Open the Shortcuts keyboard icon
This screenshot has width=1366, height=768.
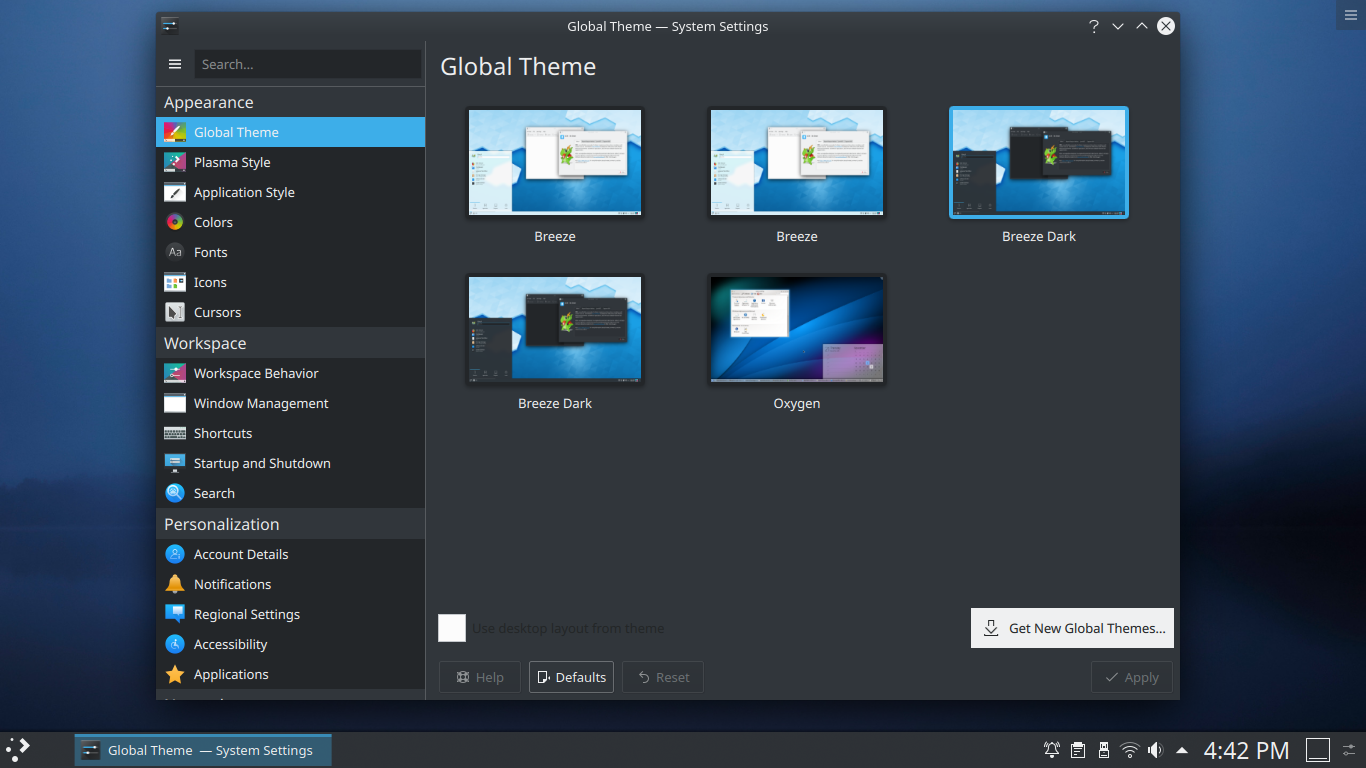(x=175, y=433)
